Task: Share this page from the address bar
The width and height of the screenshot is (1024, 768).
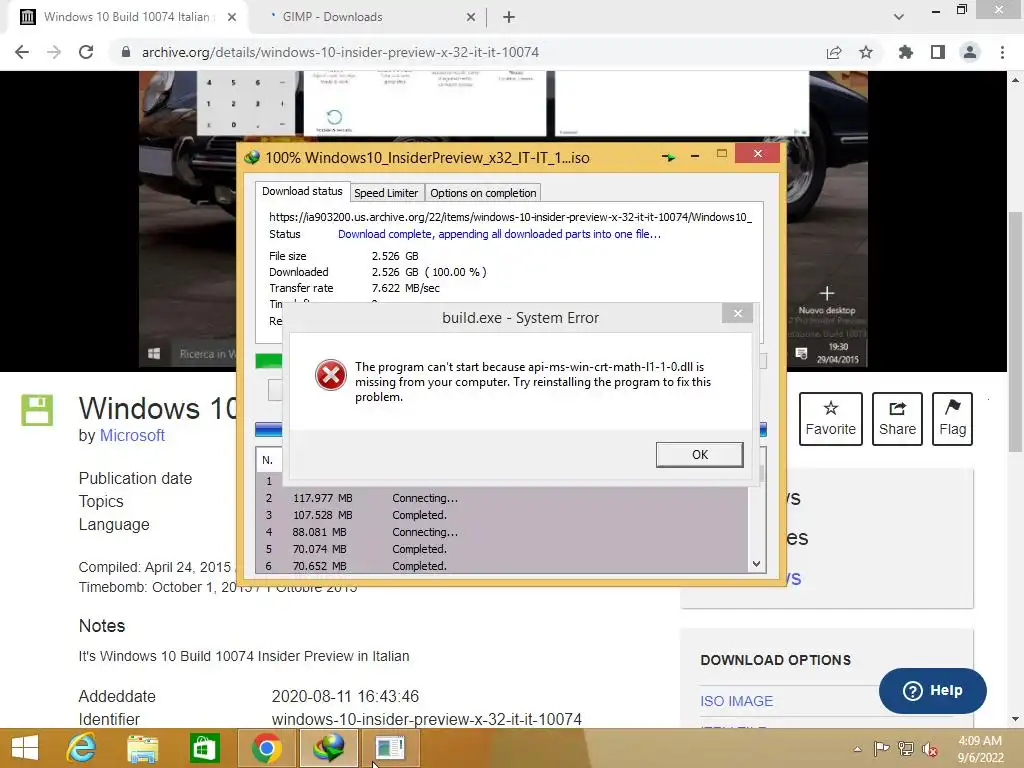Action: pyautogui.click(x=833, y=53)
